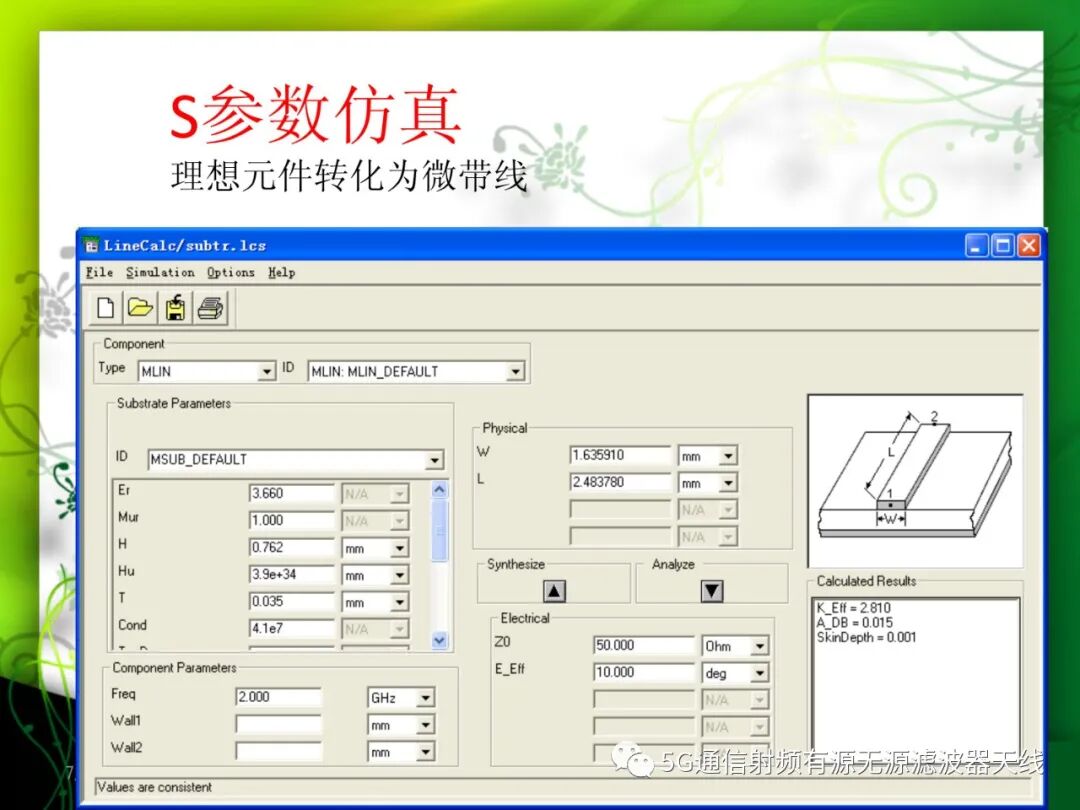This screenshot has width=1080, height=810.
Task: Expand the MSUB_DEFAULT substrate ID dropdown
Action: tap(435, 459)
